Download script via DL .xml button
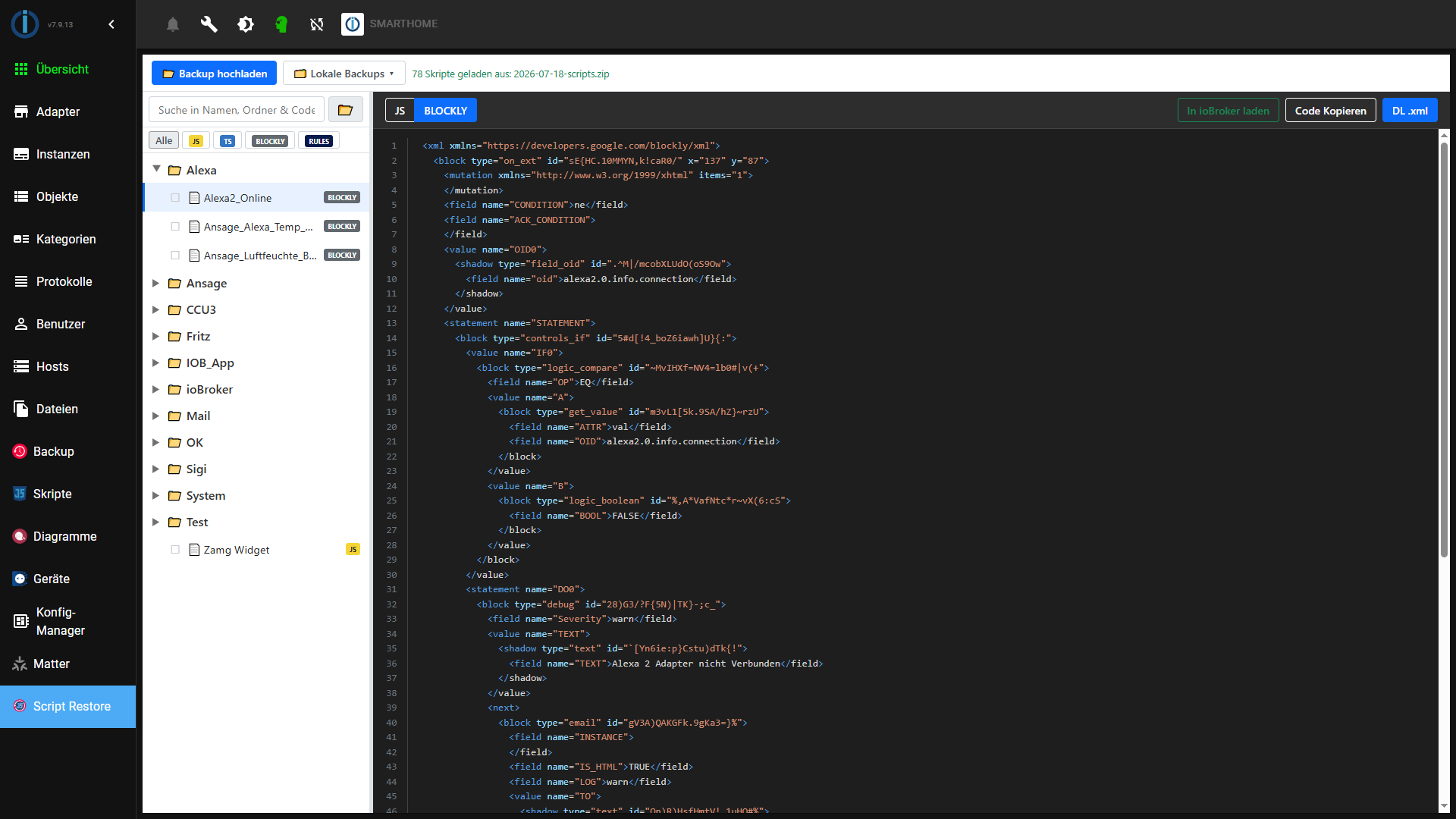Viewport: 1456px width, 819px height. coord(1410,111)
